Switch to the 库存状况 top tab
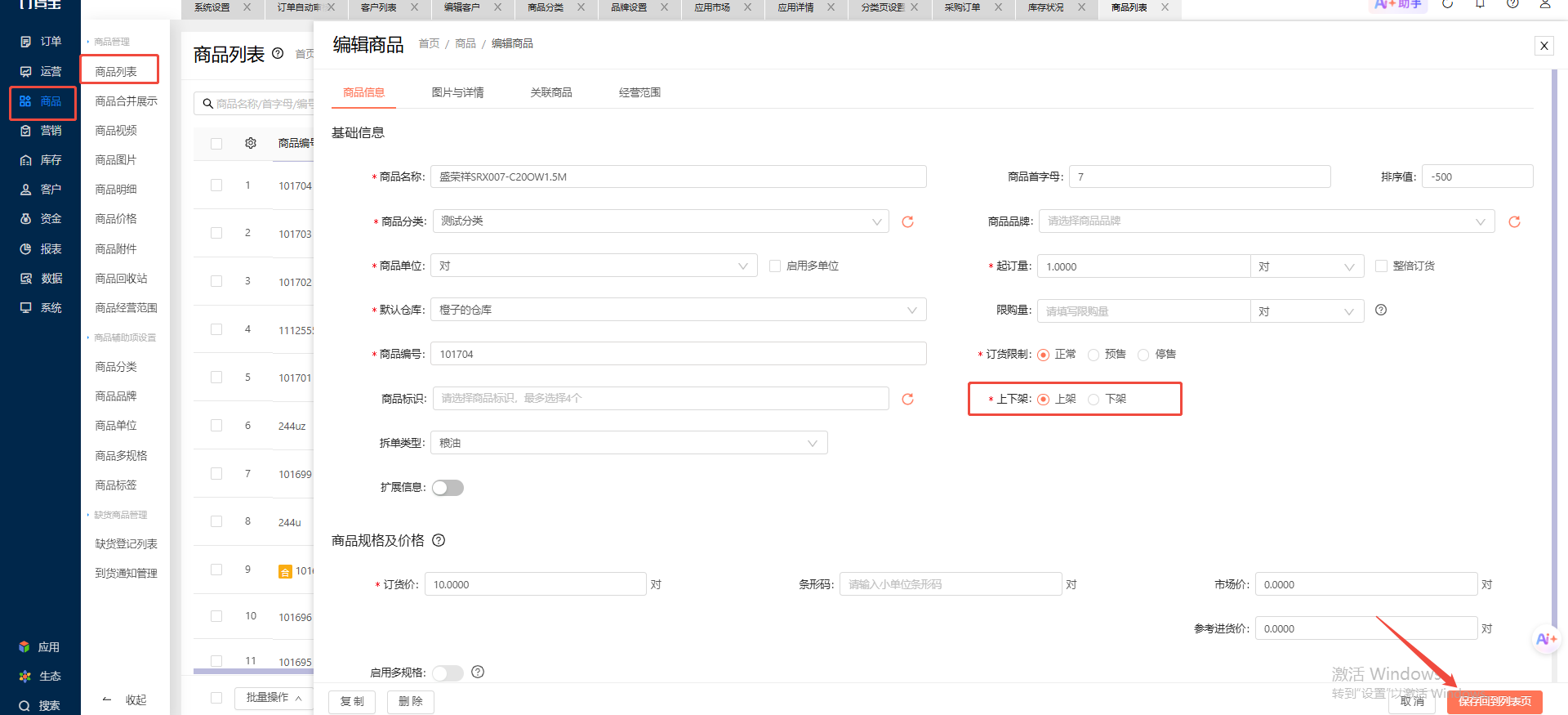 1045,7
